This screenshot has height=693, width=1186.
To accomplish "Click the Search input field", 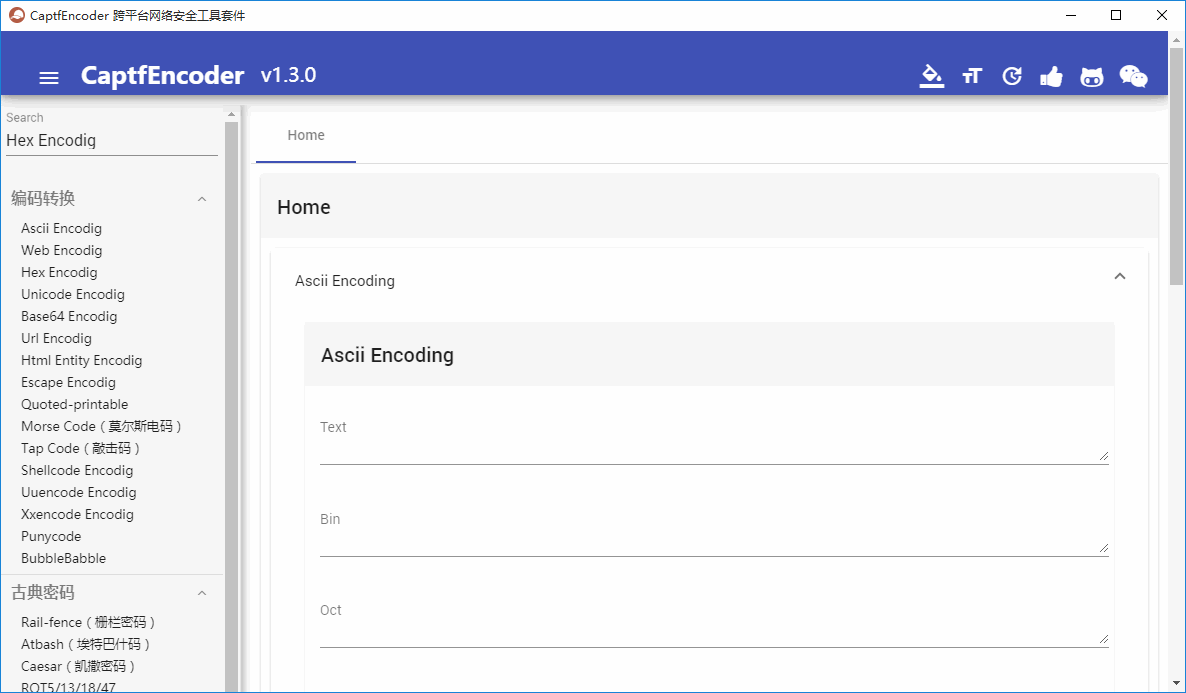I will click(x=112, y=141).
